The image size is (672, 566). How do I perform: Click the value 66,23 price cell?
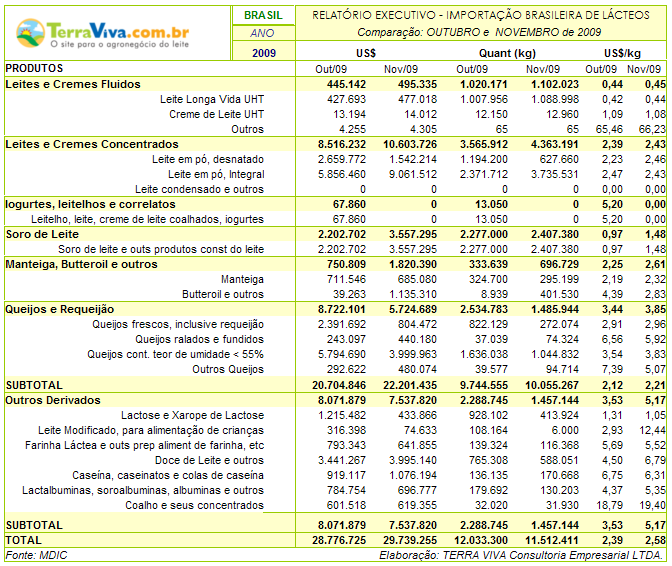(653, 129)
